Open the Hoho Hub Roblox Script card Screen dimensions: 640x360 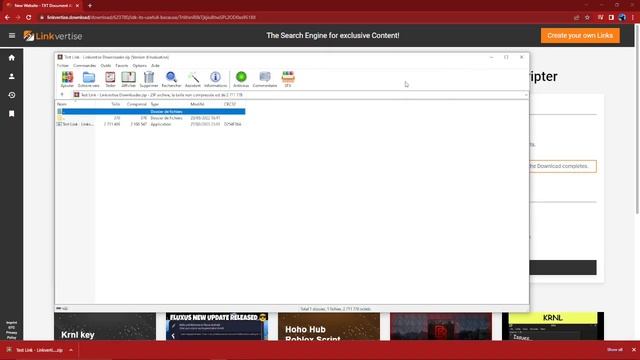pos(329,327)
